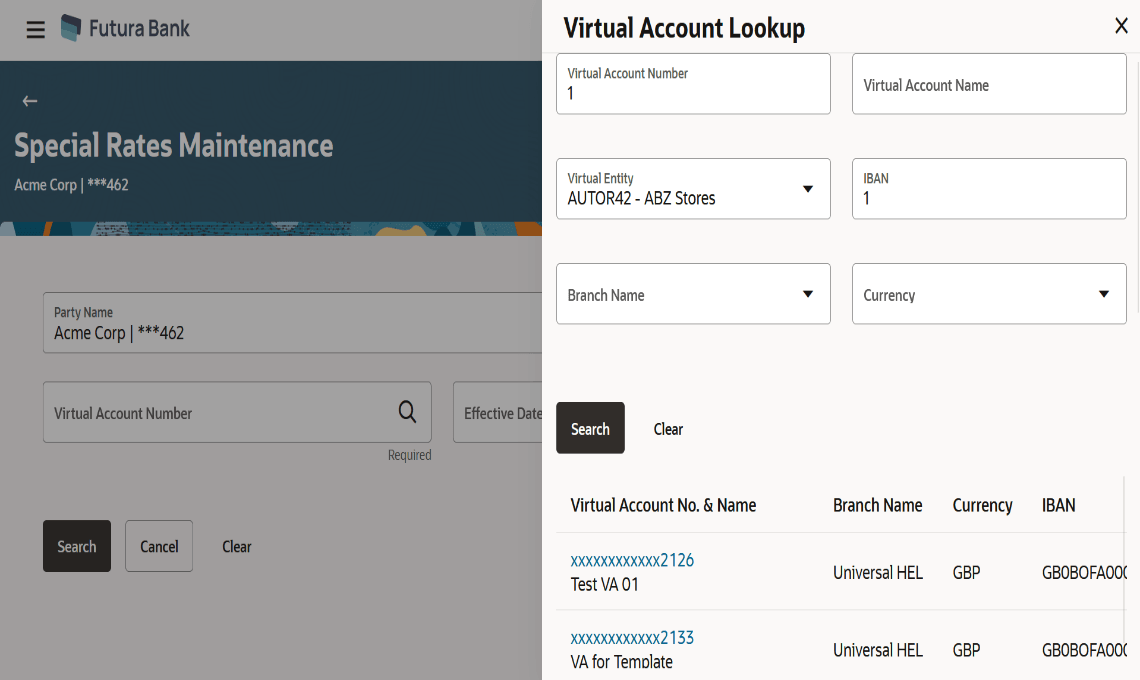Click the Cancel button
Screen dimensions: 1140x680
click(x=159, y=546)
